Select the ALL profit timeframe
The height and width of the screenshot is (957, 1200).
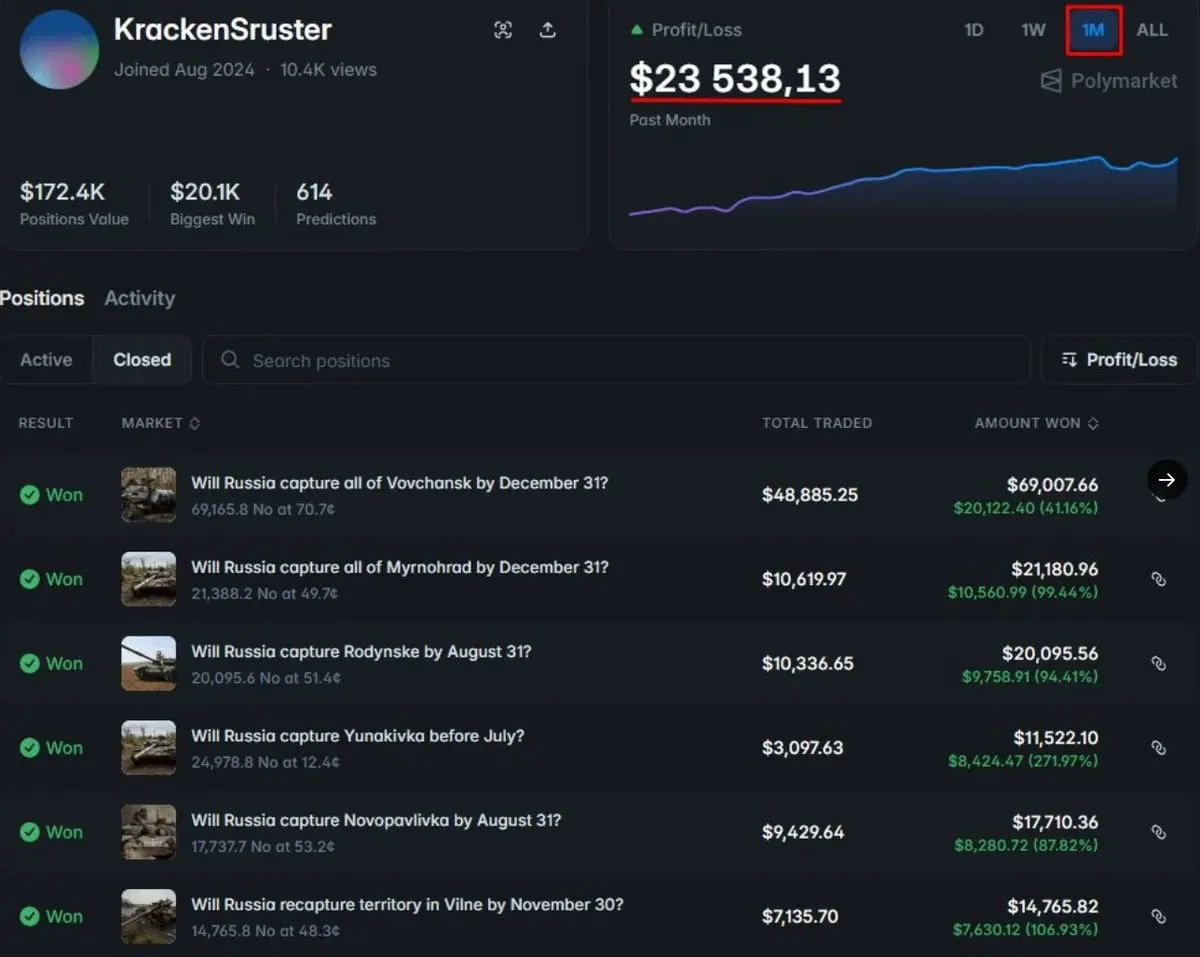[x=1152, y=30]
